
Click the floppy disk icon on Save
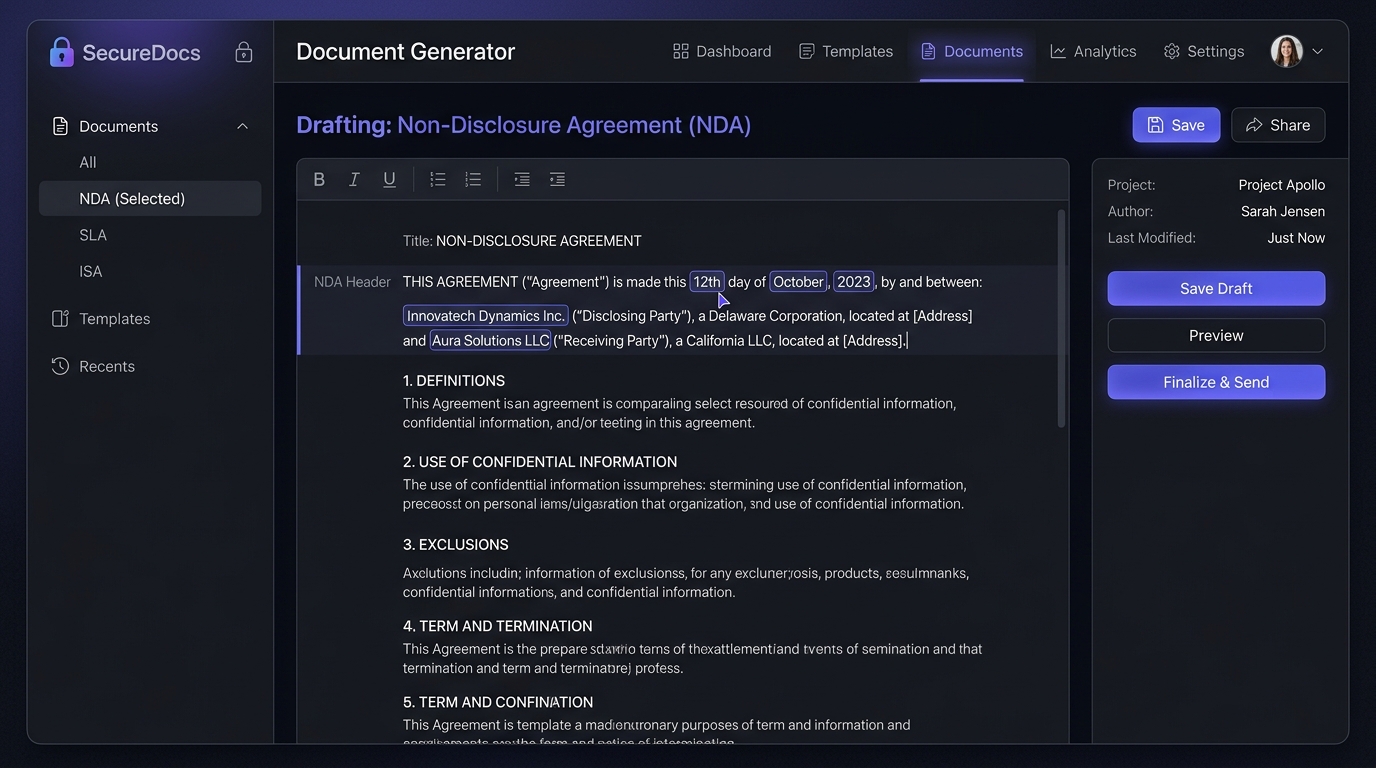click(1155, 125)
